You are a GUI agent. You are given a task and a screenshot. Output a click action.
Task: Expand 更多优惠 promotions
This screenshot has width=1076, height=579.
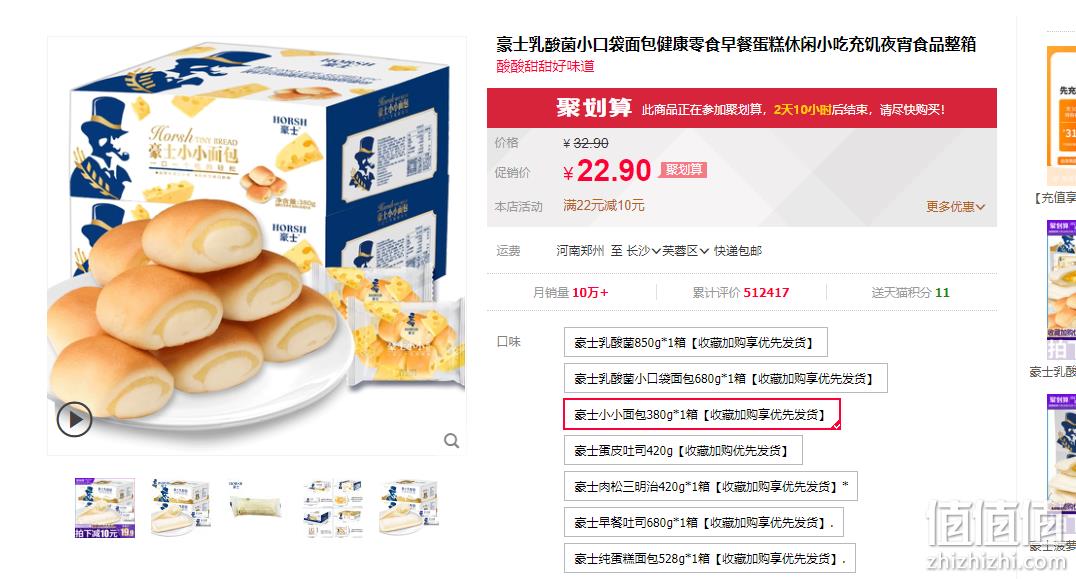coord(955,206)
